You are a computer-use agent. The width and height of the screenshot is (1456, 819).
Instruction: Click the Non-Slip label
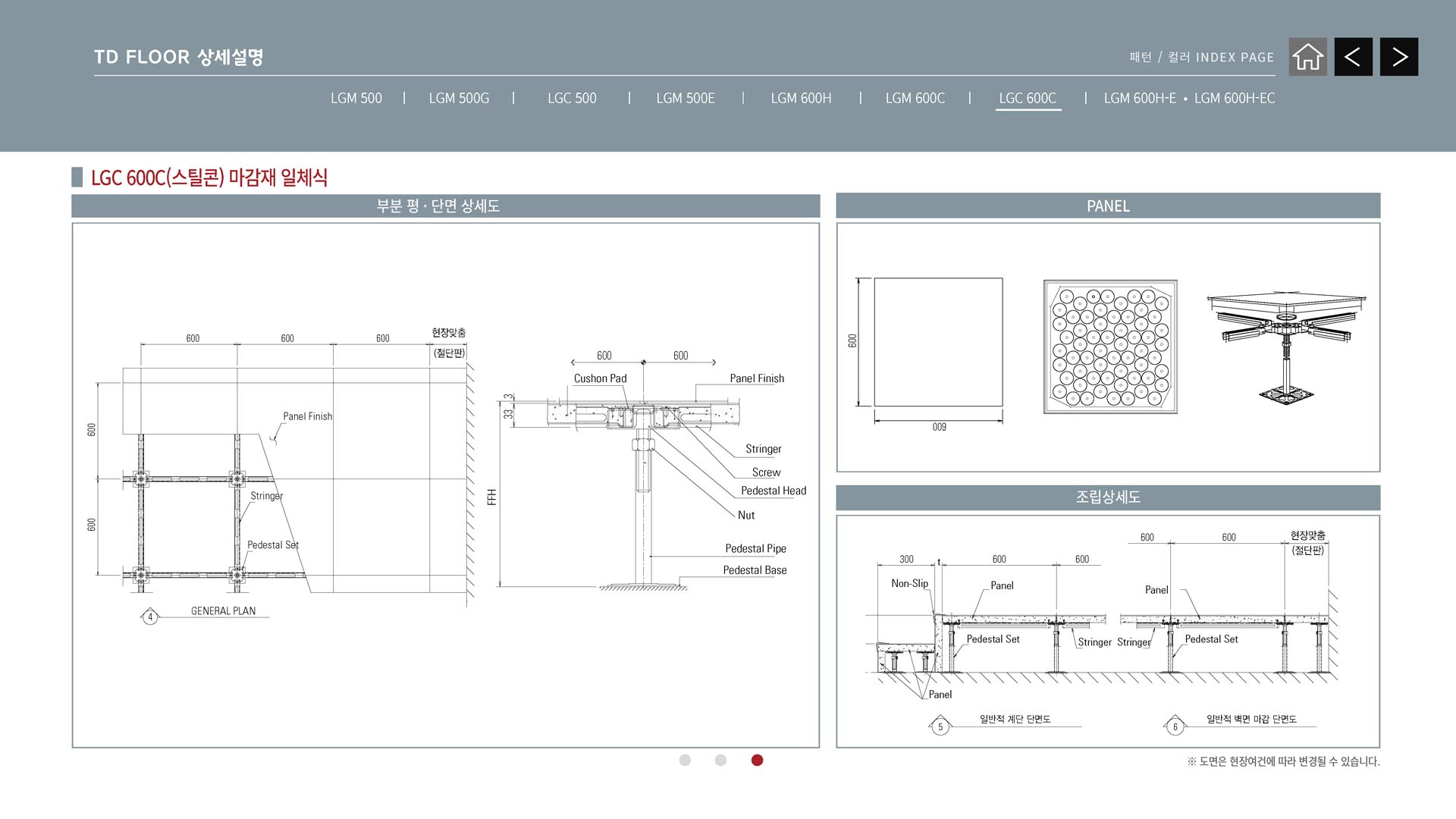tap(909, 583)
